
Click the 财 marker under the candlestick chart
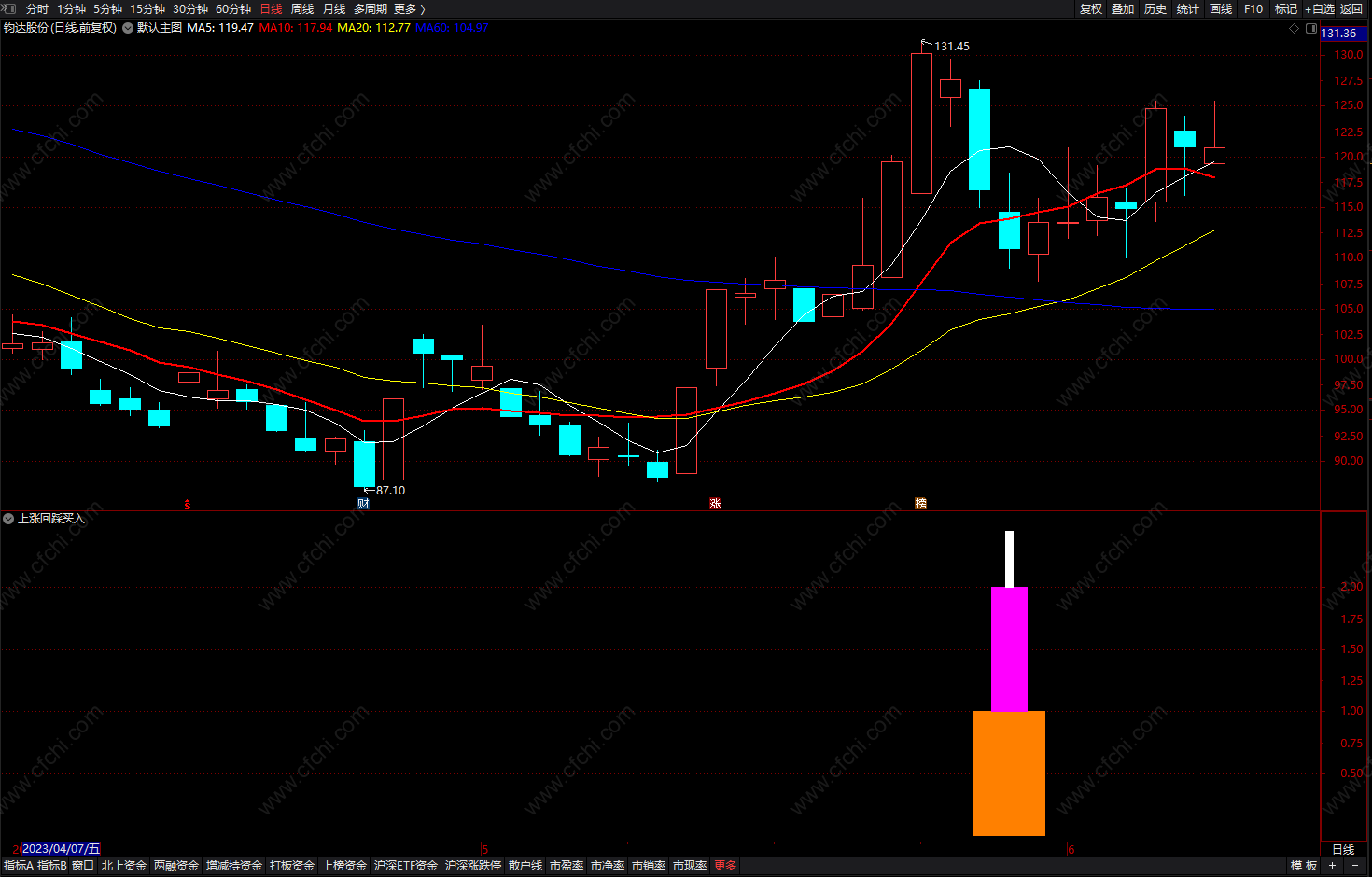click(363, 504)
